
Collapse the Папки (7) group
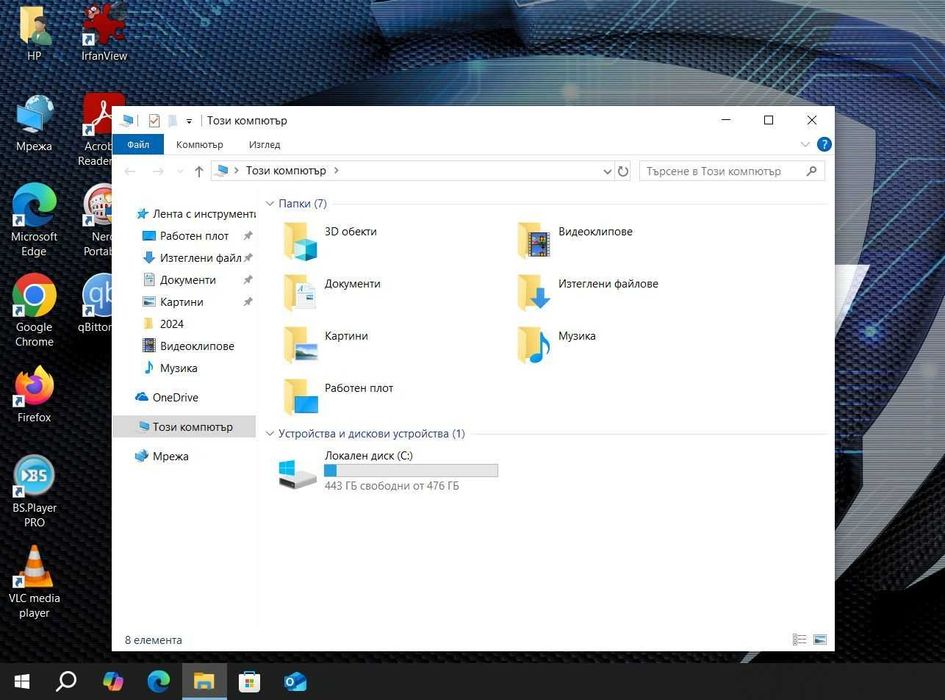coord(270,204)
